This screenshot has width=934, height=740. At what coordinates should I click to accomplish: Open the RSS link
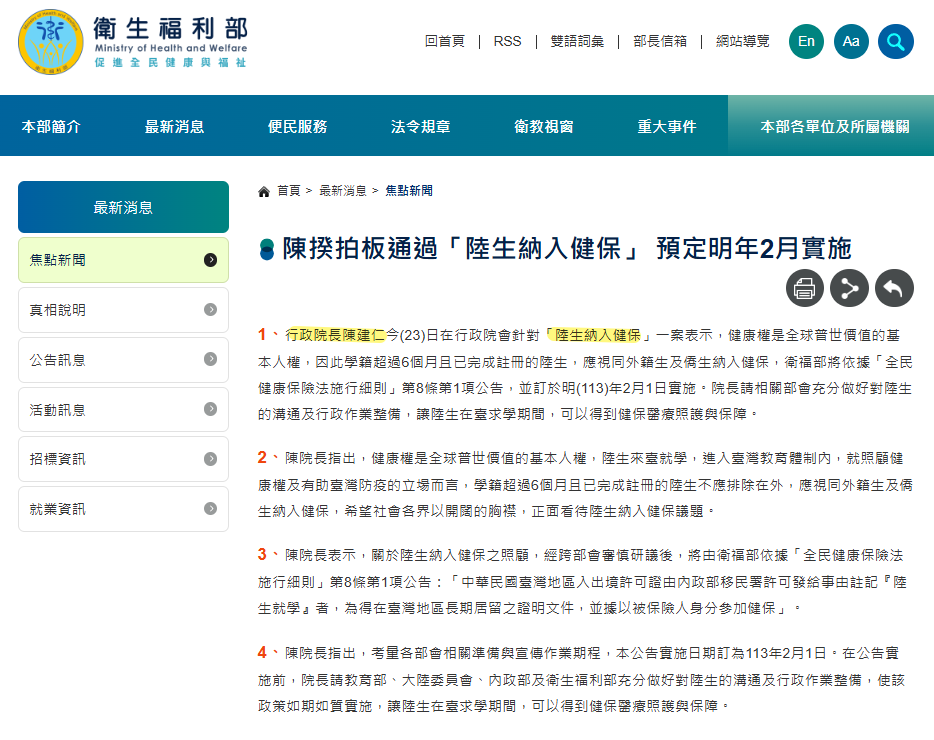(508, 41)
